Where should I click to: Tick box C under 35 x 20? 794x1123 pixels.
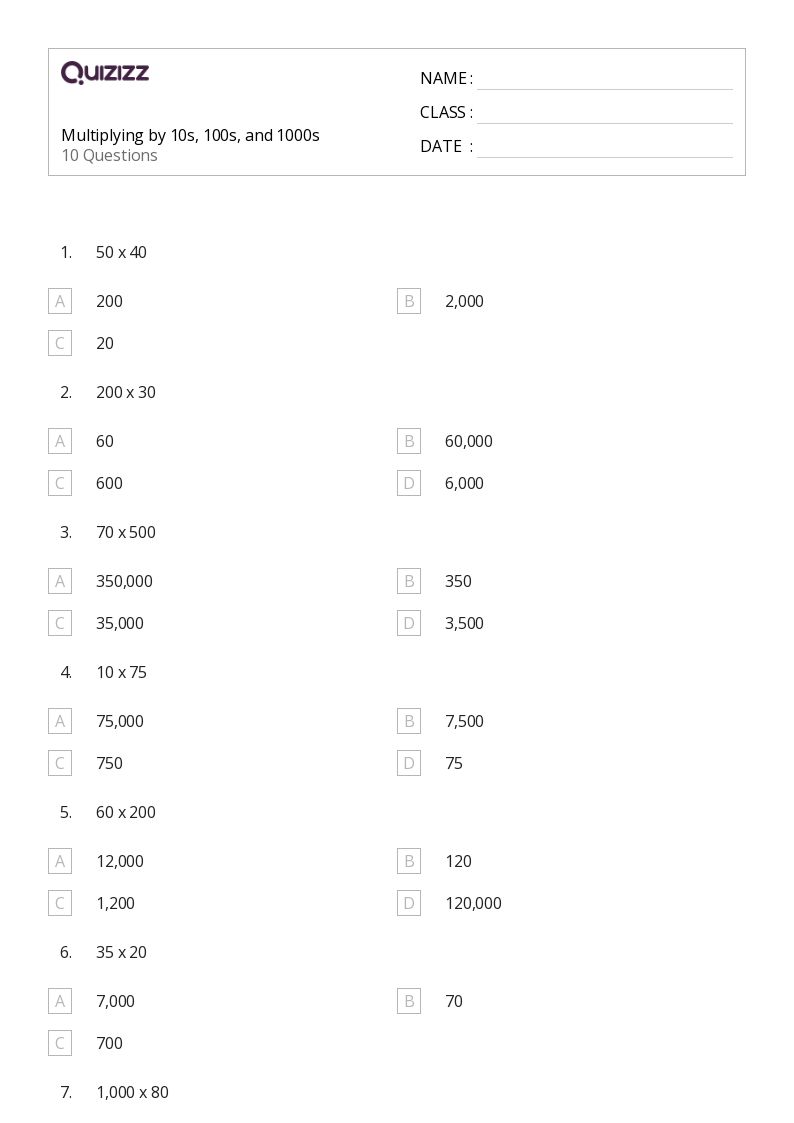[60, 1044]
